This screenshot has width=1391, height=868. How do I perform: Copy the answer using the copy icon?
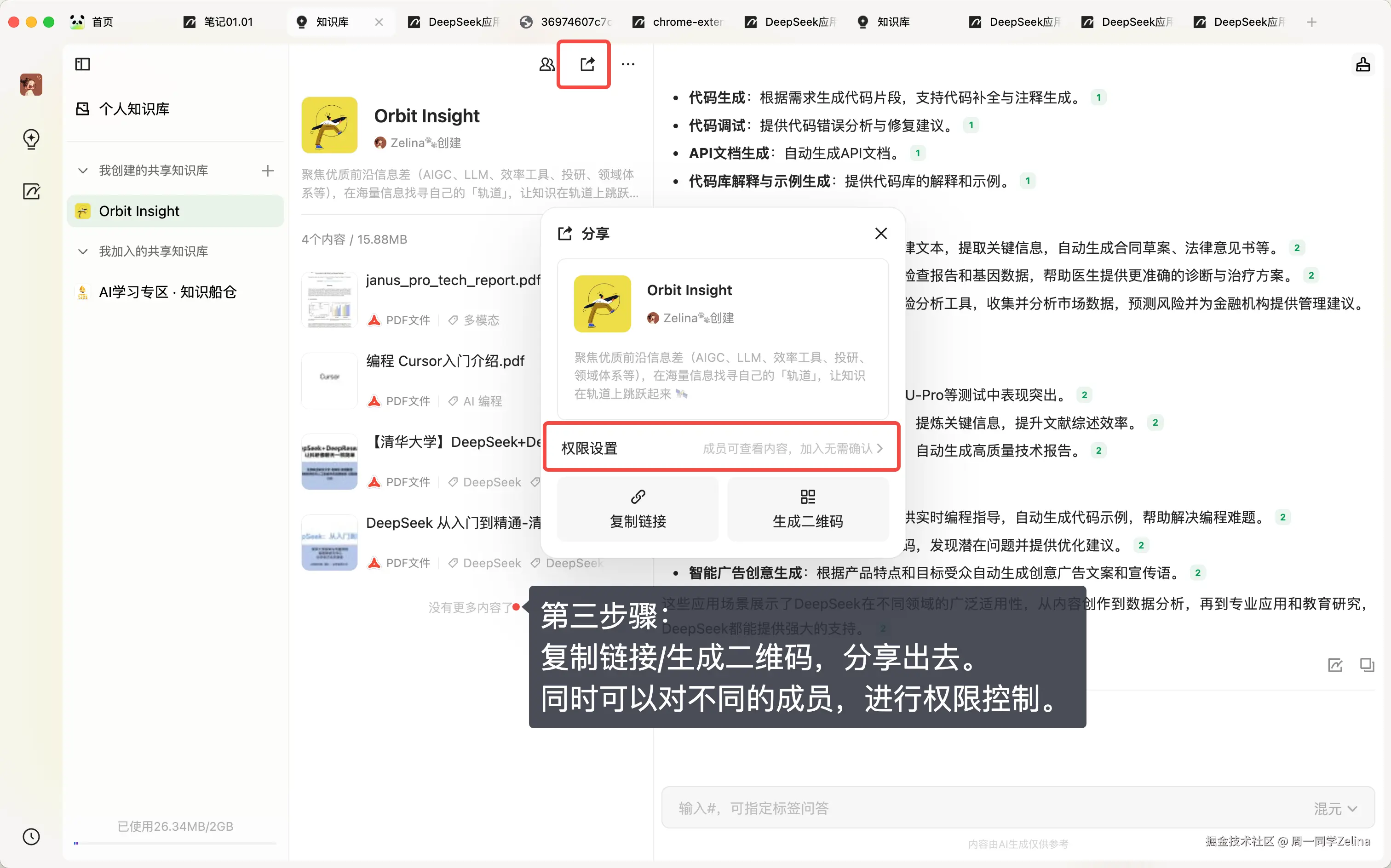(1367, 665)
